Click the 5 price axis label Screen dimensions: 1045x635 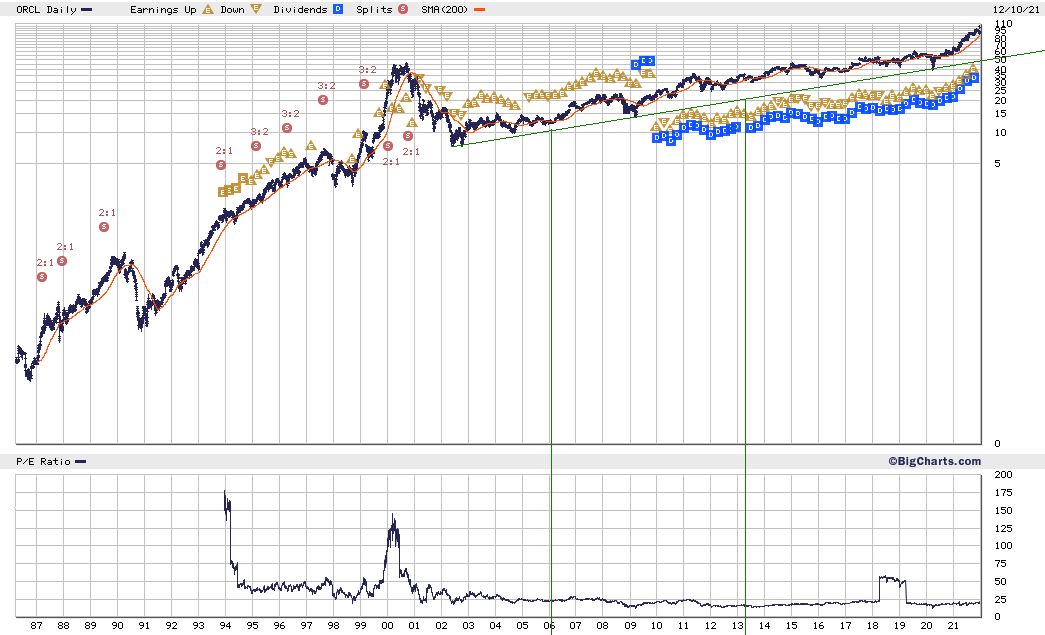coord(997,163)
